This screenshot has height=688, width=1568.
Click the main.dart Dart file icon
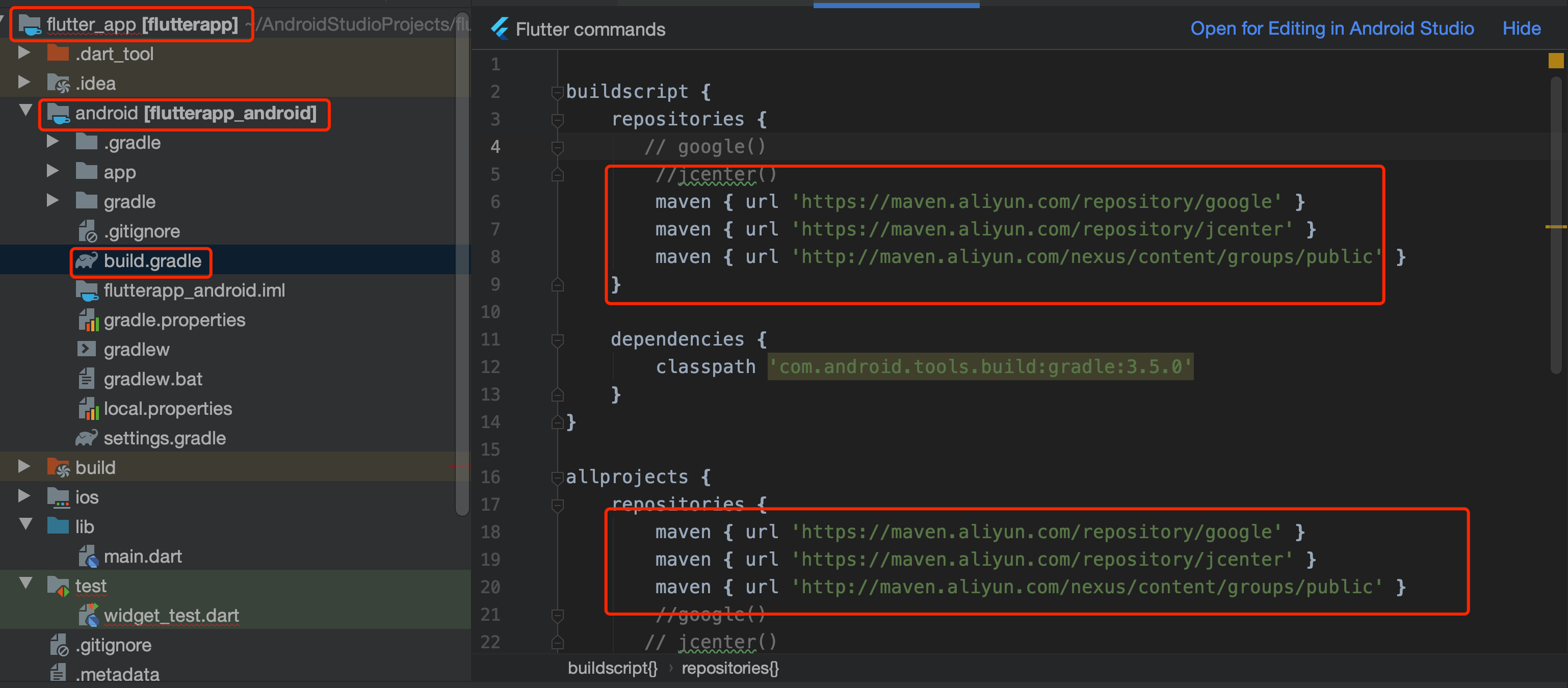pos(88,556)
